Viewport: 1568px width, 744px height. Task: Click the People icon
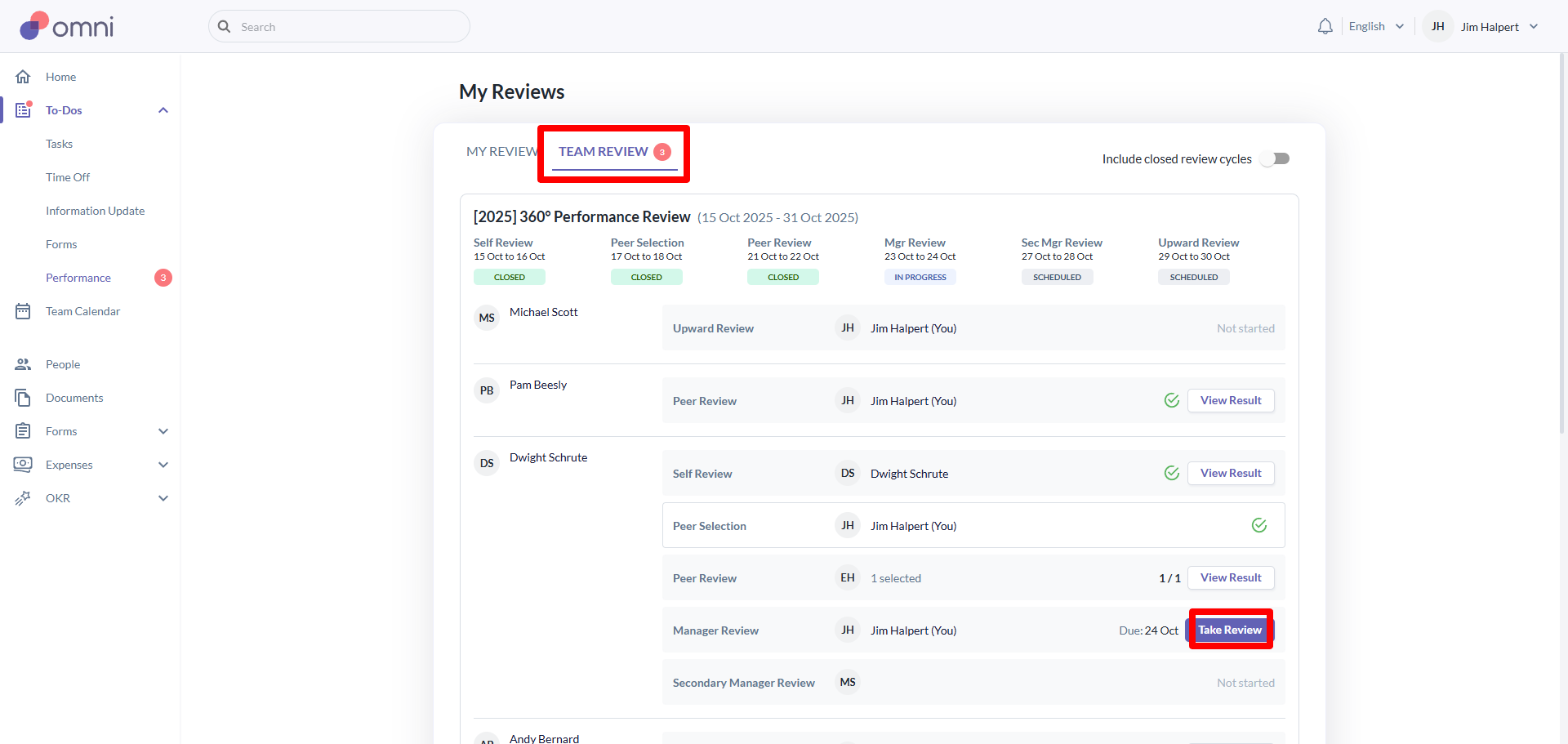click(23, 364)
